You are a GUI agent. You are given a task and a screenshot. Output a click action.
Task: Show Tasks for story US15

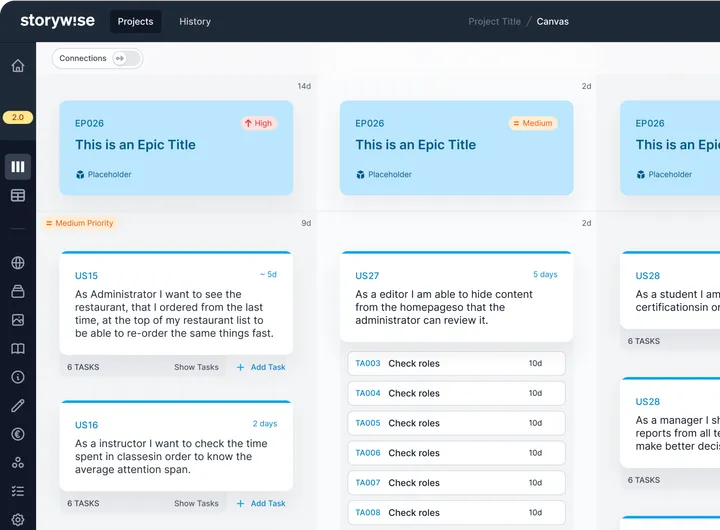(x=196, y=367)
